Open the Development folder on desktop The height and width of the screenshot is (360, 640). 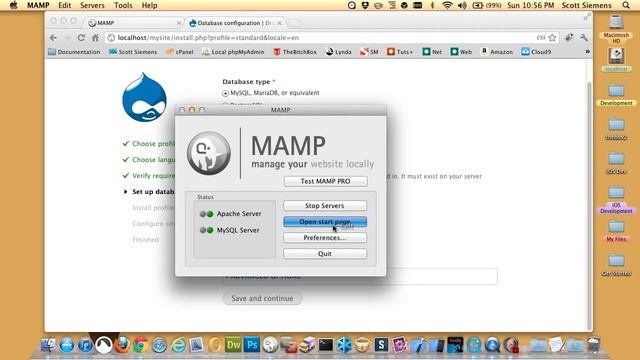coord(616,94)
